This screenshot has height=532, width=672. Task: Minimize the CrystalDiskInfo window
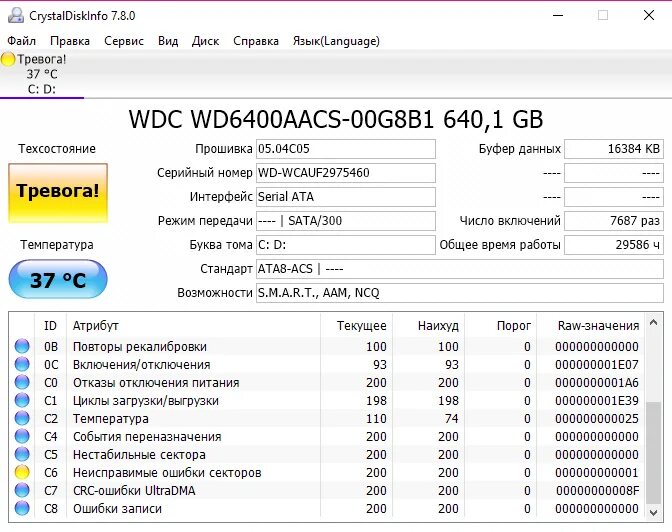tap(558, 15)
